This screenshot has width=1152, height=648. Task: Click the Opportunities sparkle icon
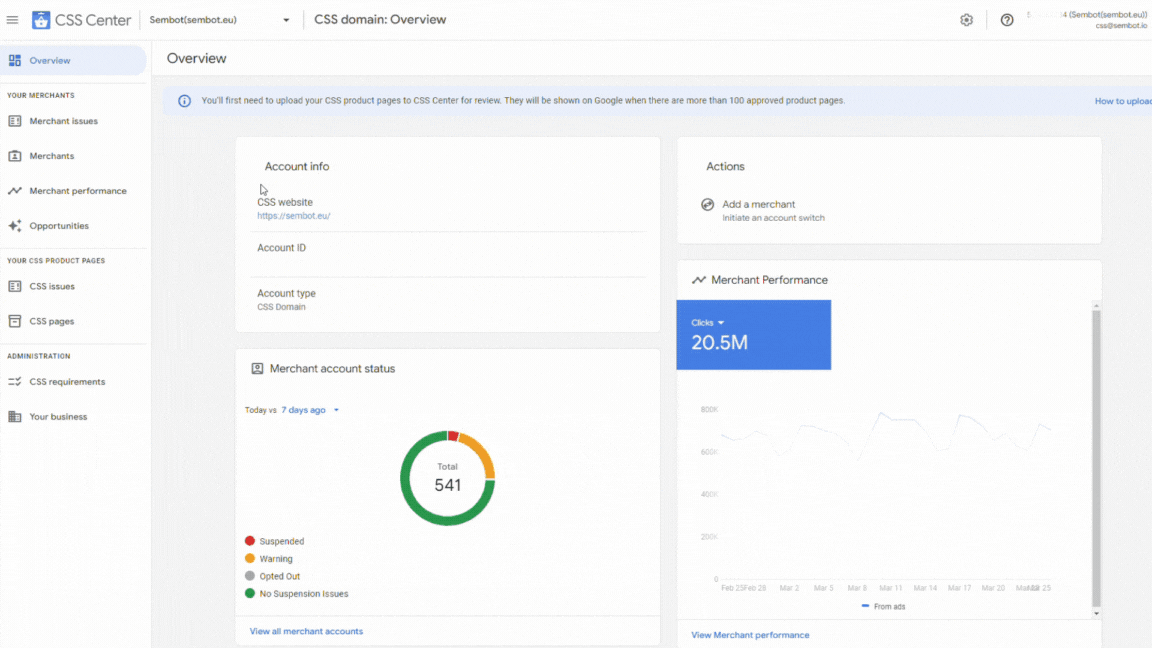coord(15,226)
